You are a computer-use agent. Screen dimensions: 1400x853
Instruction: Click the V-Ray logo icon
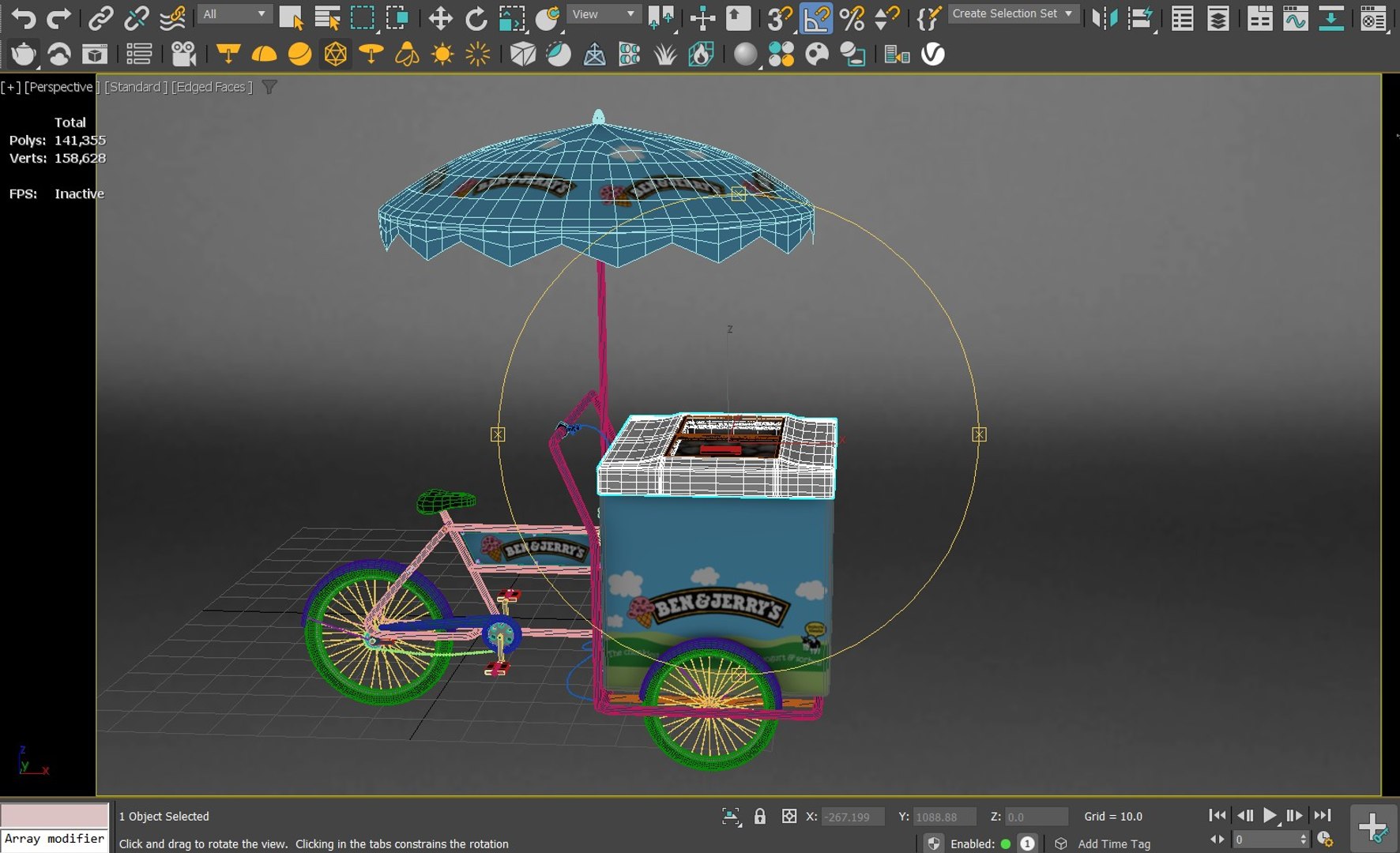(x=932, y=54)
